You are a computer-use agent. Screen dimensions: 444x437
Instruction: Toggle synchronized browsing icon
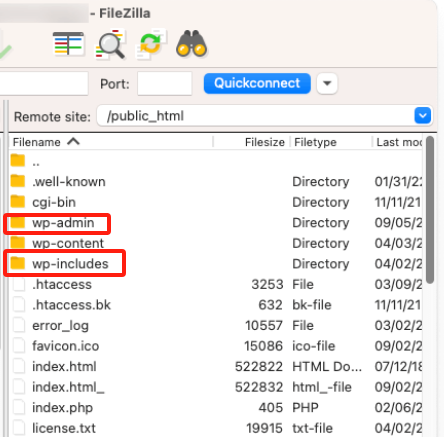150,44
